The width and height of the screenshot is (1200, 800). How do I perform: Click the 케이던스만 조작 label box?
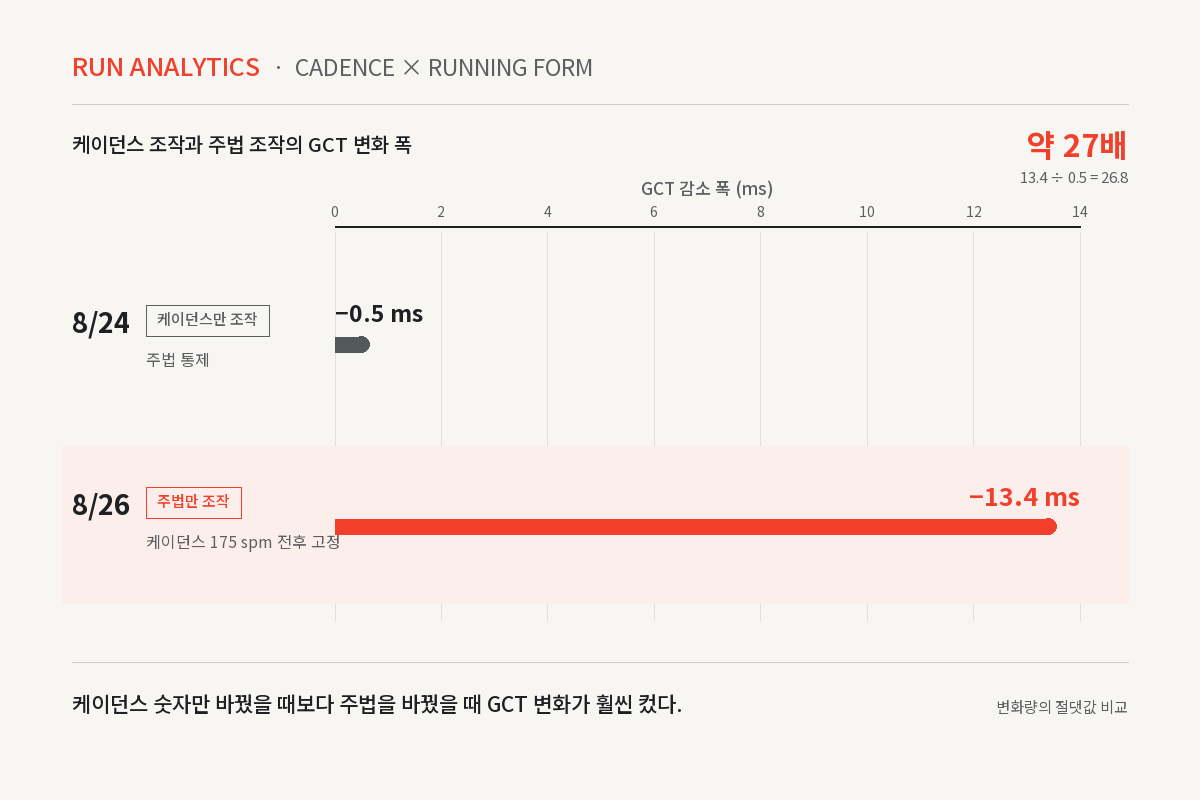pyautogui.click(x=208, y=320)
